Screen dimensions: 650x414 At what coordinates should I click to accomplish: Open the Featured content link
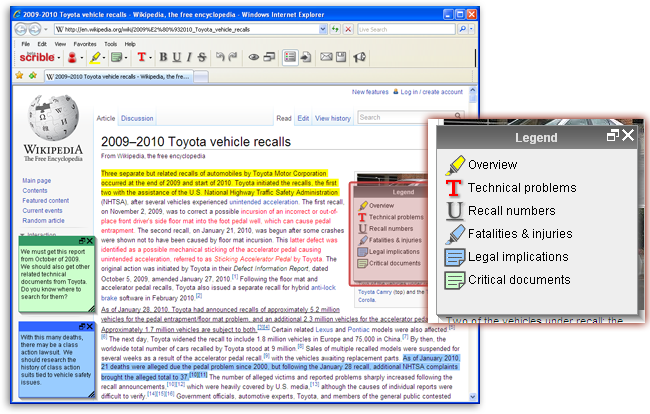point(46,201)
